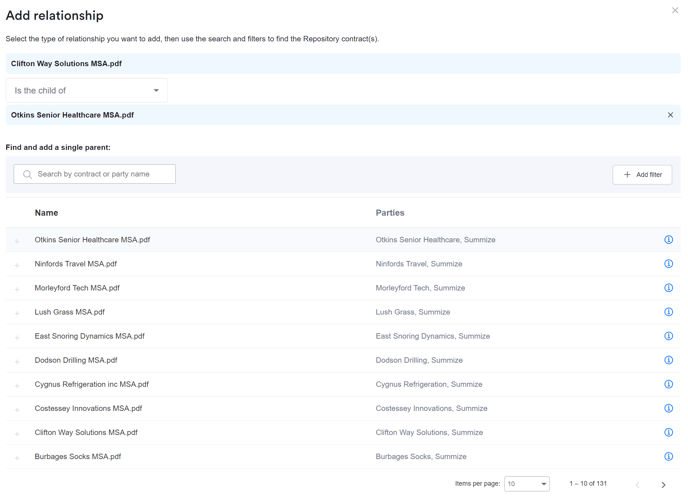
Task: Add Costessey Innovations MSA.pdf with plus icon
Action: click(17, 409)
